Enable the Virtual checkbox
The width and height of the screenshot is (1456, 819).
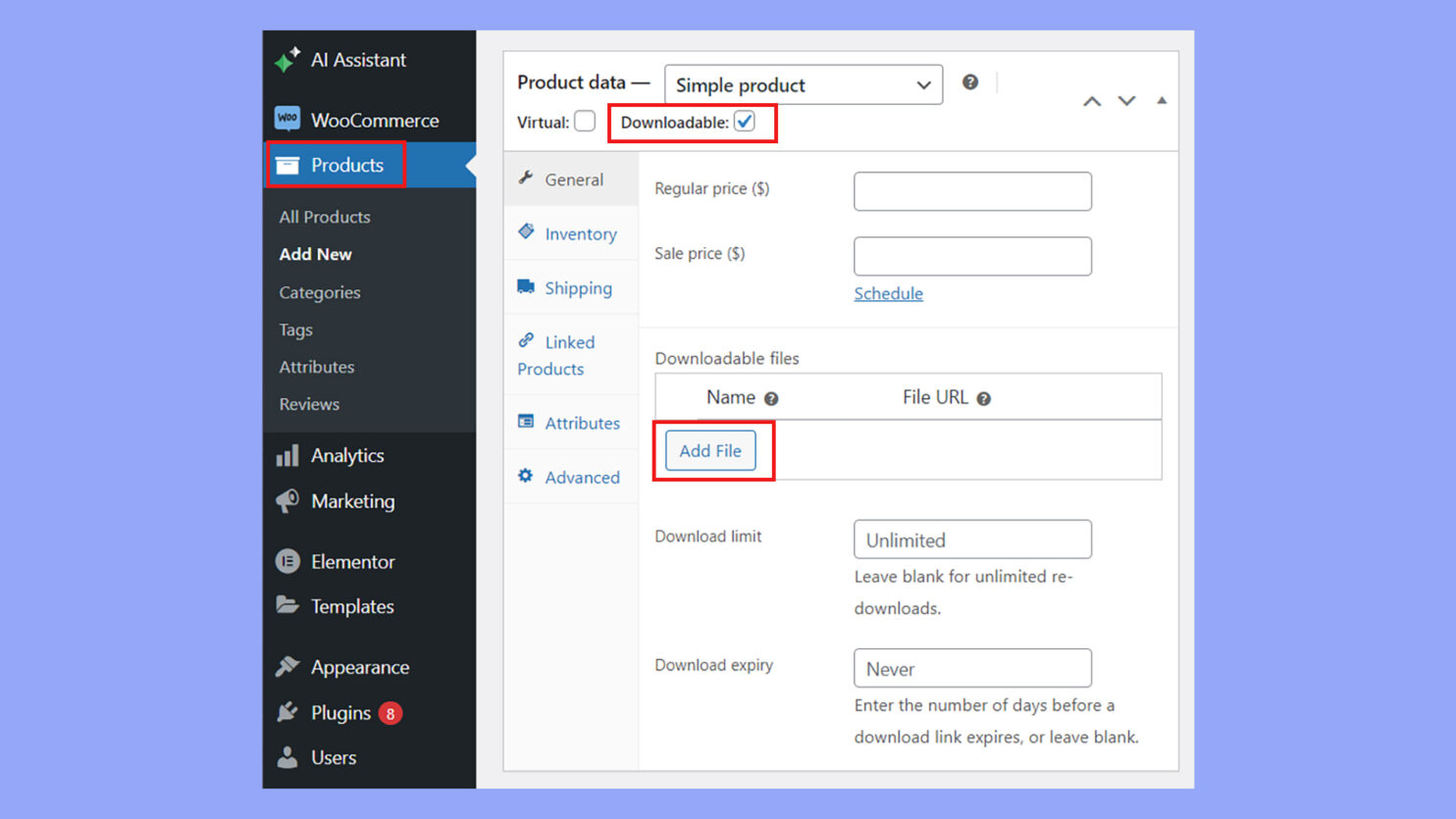(x=585, y=121)
